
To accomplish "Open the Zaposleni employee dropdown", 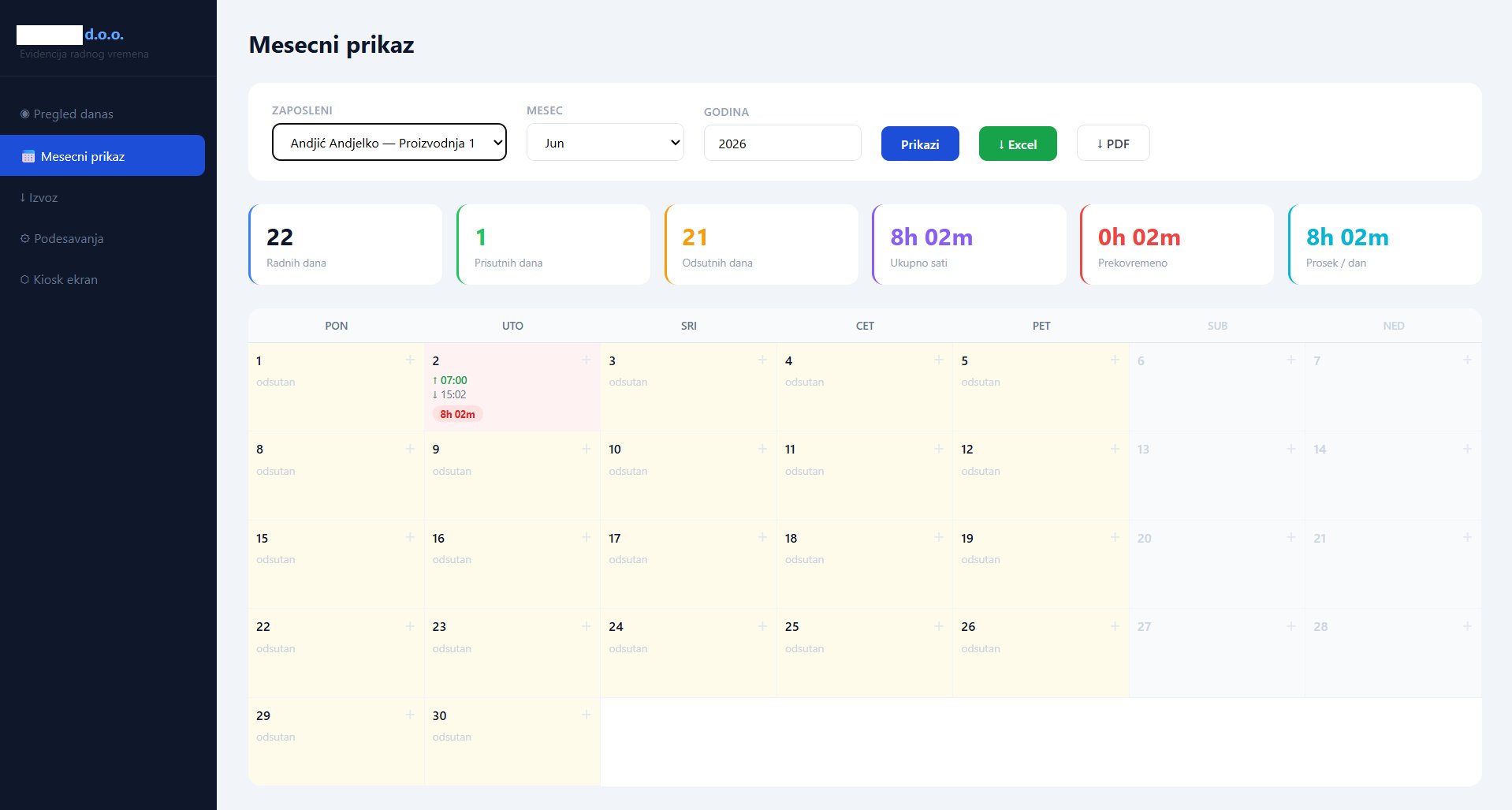I will tap(389, 143).
